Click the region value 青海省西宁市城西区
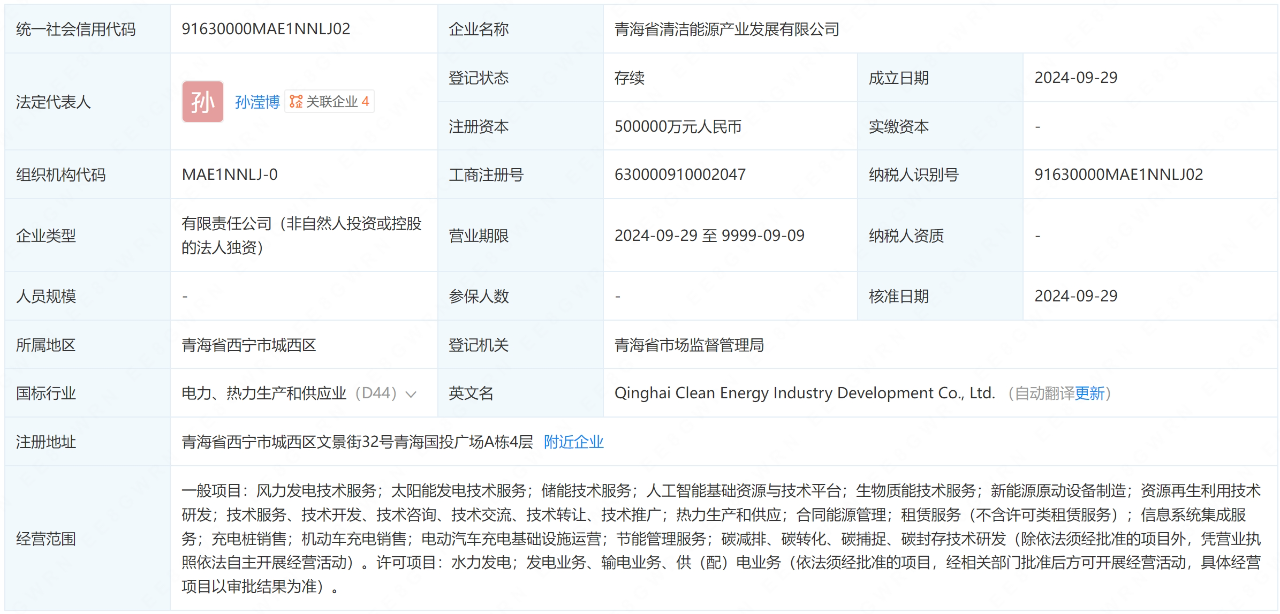1280x614 pixels. point(249,345)
